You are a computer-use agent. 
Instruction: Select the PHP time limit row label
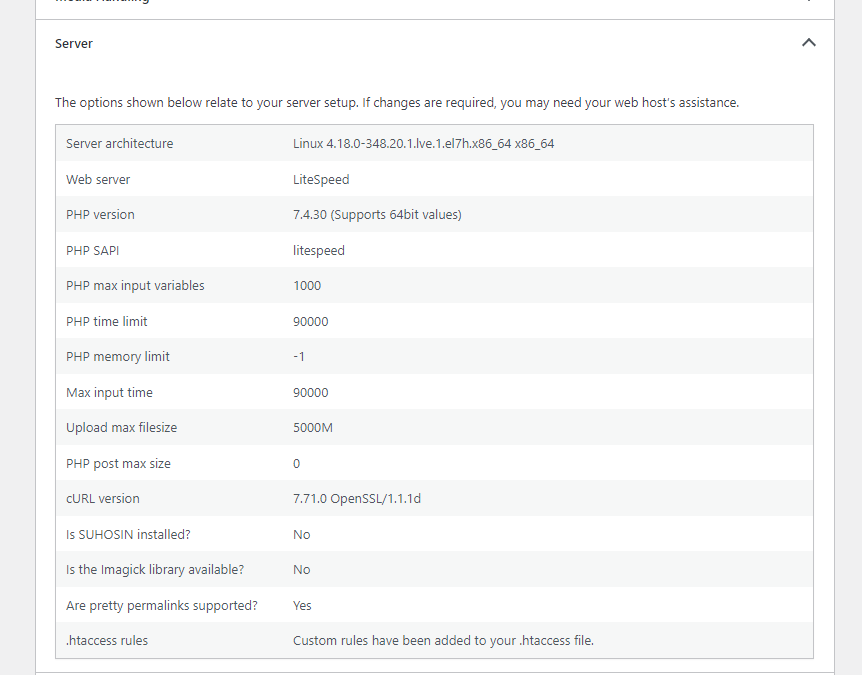click(x=107, y=322)
